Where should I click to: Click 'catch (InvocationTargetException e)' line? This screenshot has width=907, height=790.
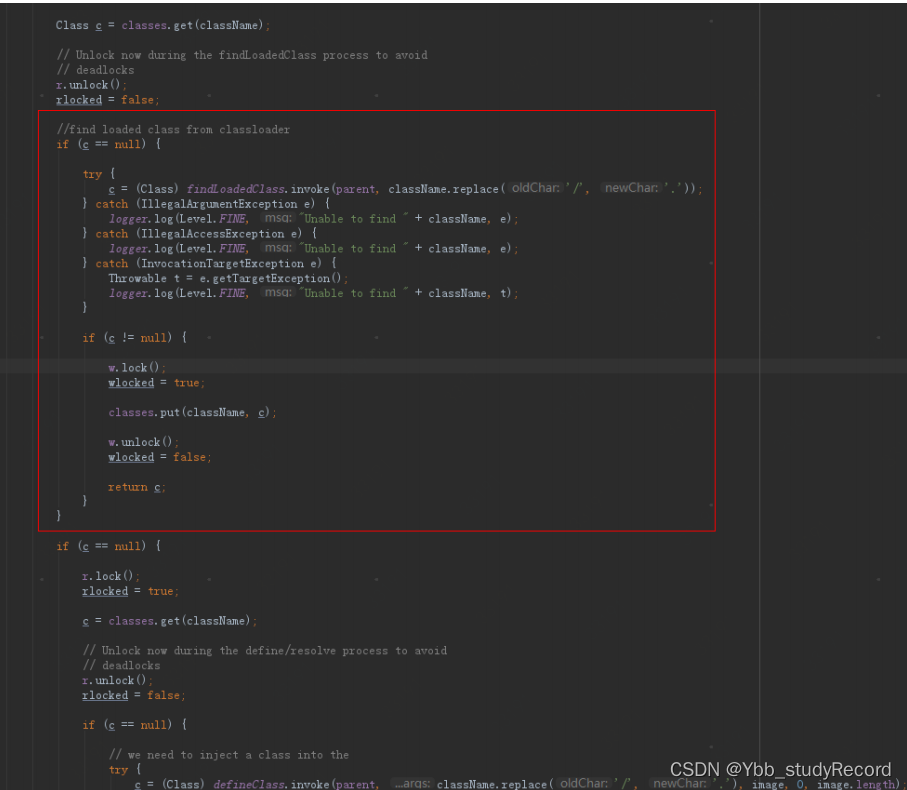point(210,264)
